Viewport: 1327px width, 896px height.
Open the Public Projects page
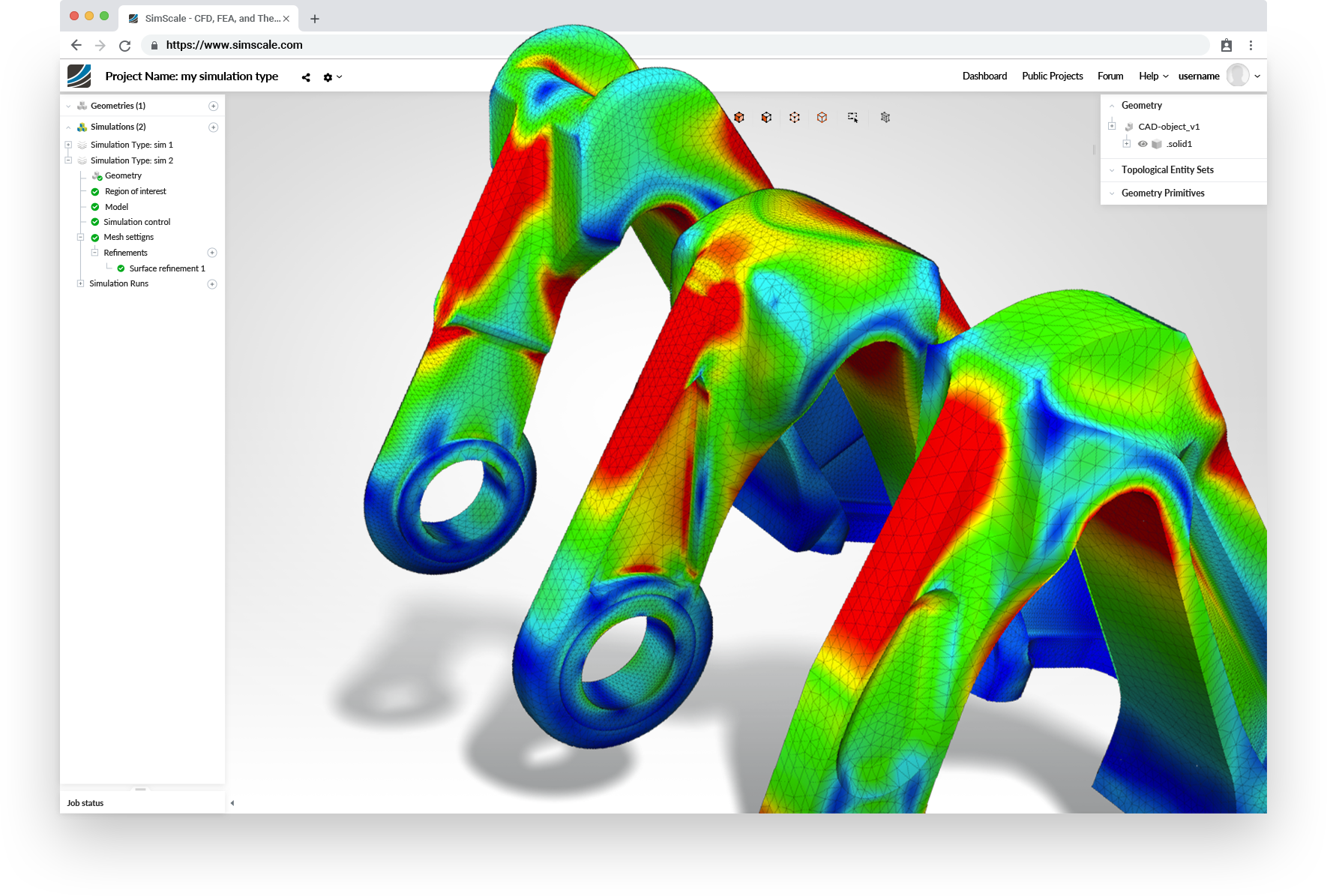point(1052,76)
